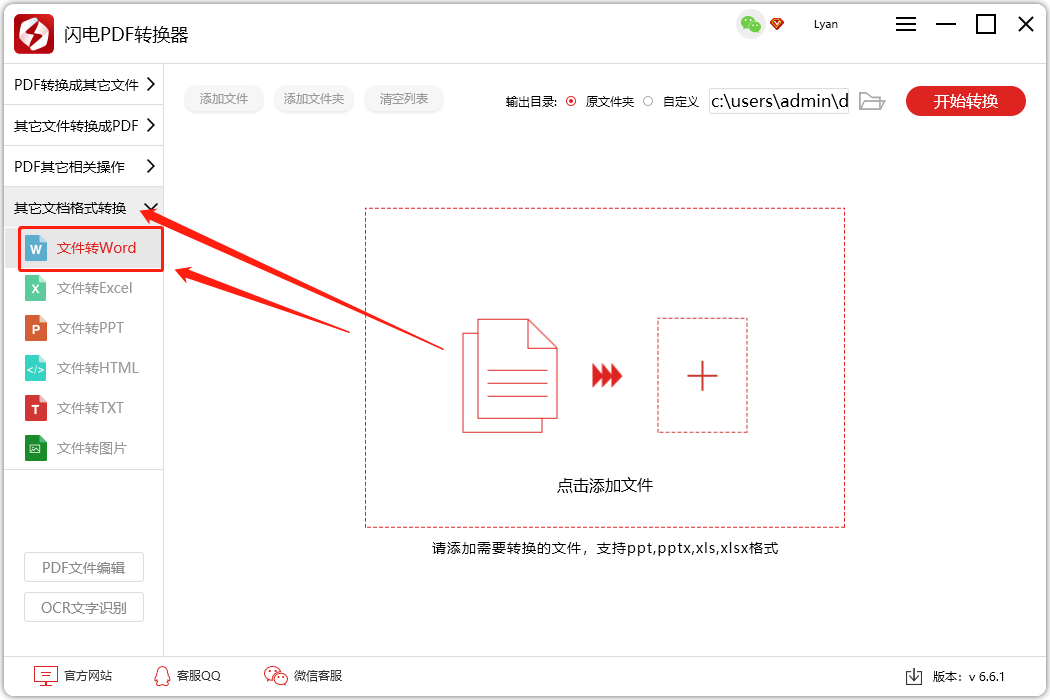This screenshot has height=700, width=1050.
Task: Click the triple arrow conversion icon
Action: 607,376
